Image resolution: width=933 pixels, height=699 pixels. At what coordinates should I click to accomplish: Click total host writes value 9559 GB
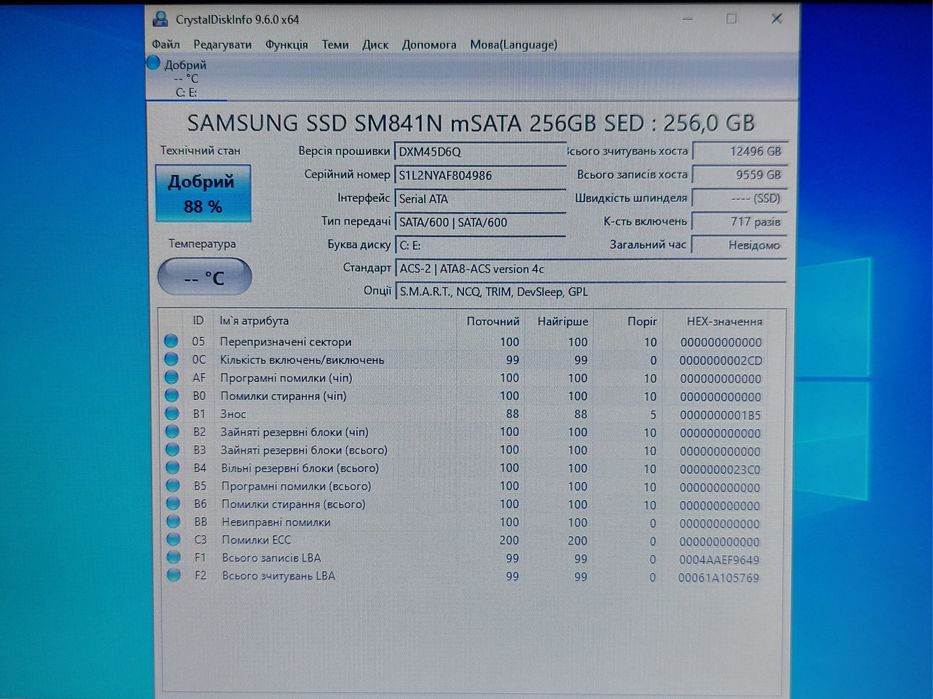tap(740, 174)
